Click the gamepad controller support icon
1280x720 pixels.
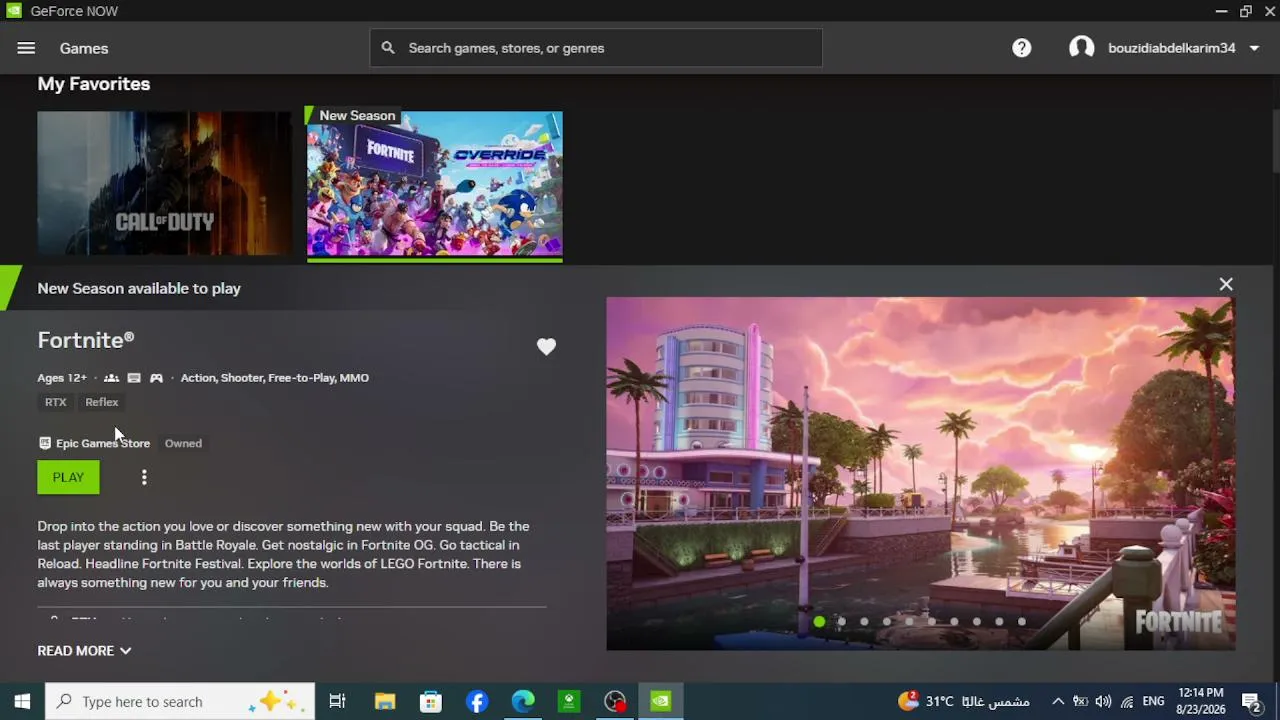[156, 378]
